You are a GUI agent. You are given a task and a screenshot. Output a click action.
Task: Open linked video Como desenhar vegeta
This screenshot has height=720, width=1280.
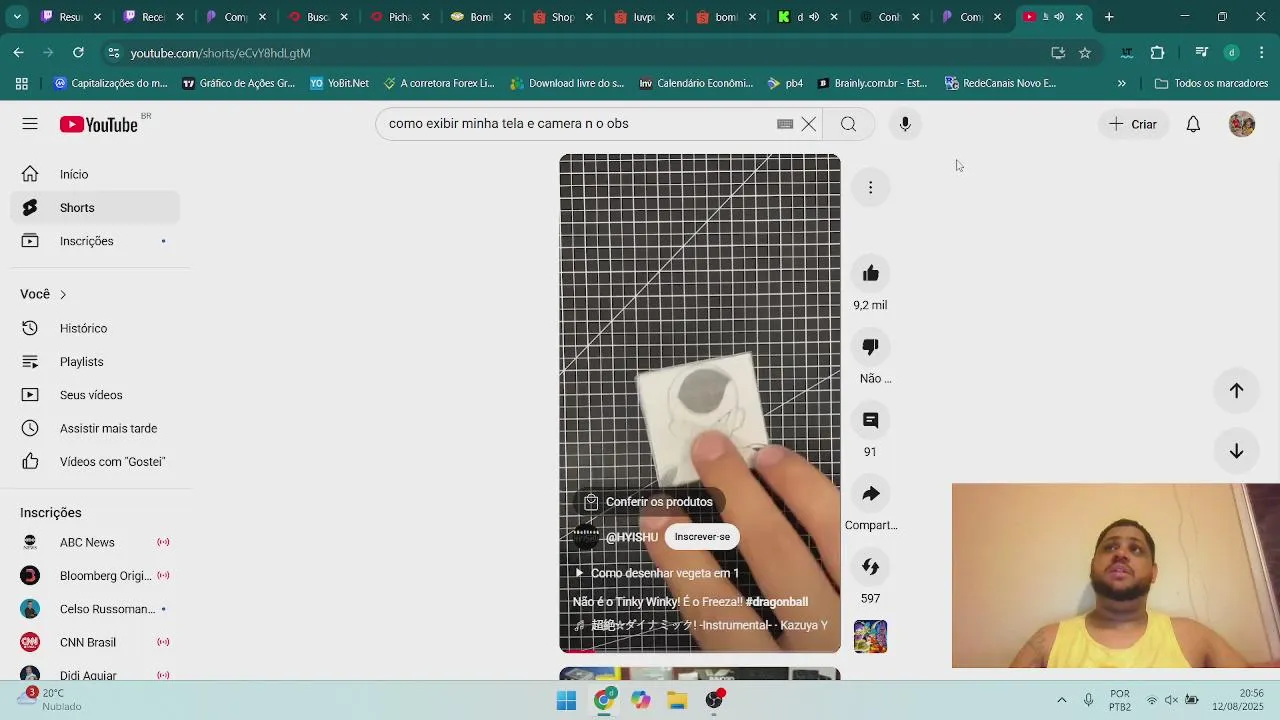click(656, 573)
